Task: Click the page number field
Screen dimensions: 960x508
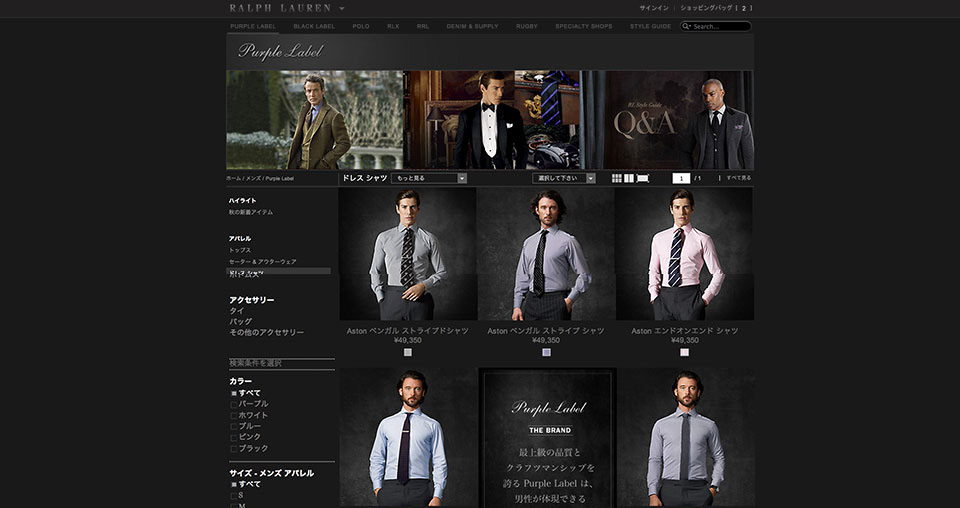Action: point(681,178)
